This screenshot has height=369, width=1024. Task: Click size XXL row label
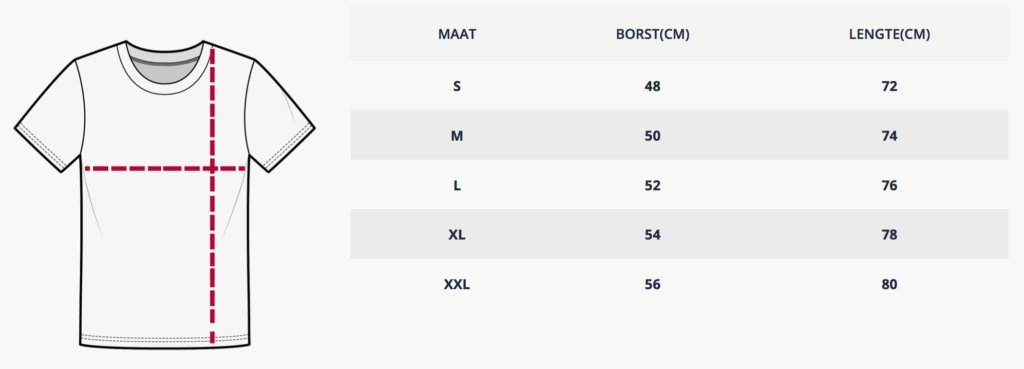point(457,285)
